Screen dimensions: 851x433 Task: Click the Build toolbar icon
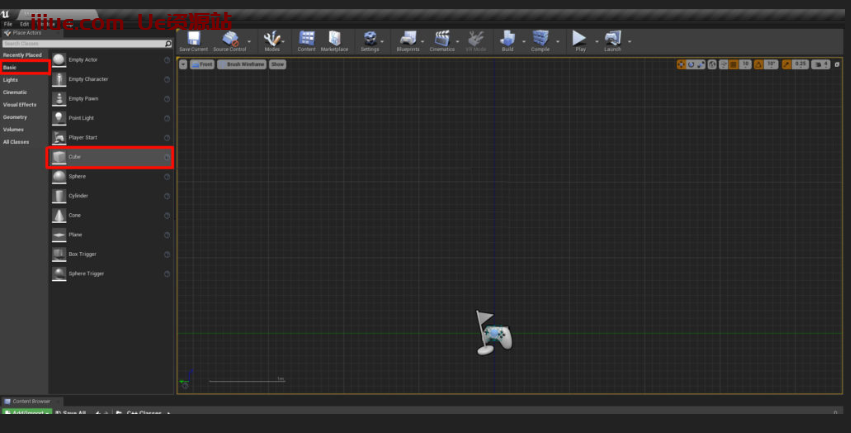507,40
